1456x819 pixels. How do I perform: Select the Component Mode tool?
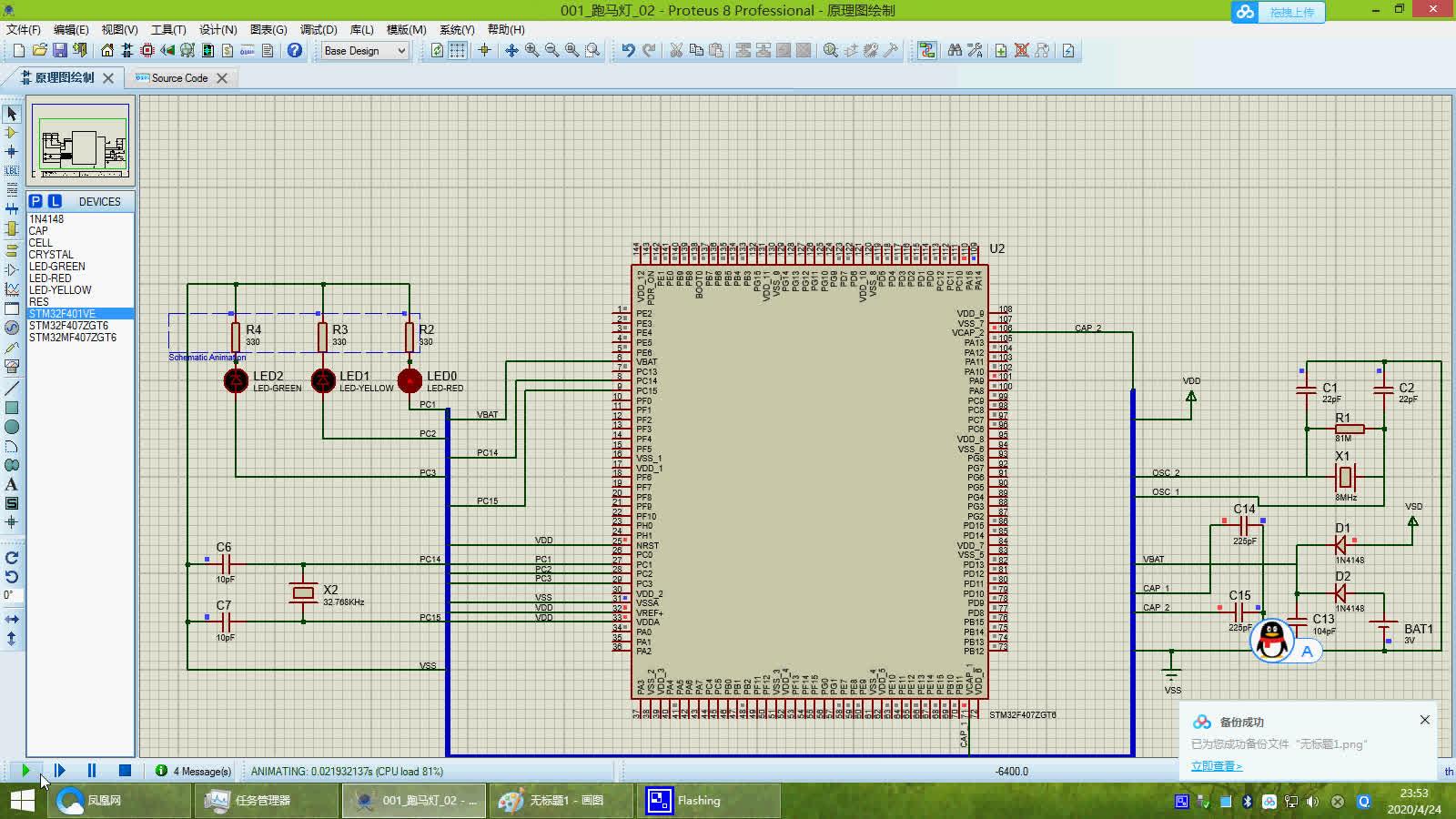(x=11, y=133)
